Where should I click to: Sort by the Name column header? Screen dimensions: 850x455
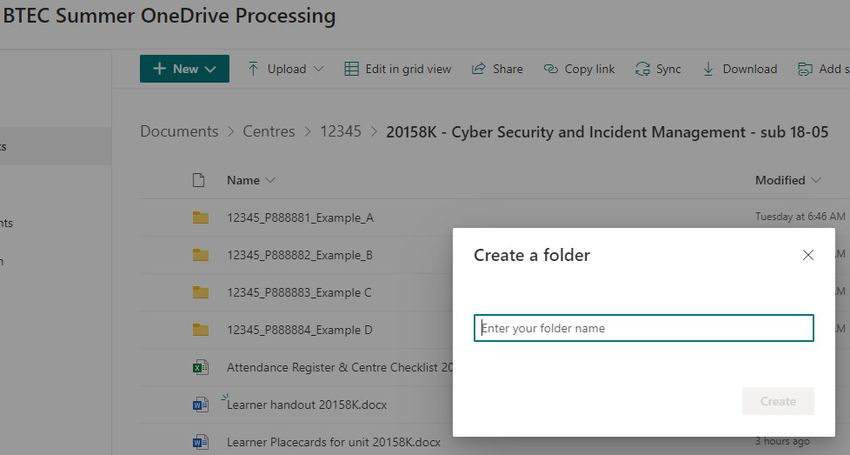[243, 180]
